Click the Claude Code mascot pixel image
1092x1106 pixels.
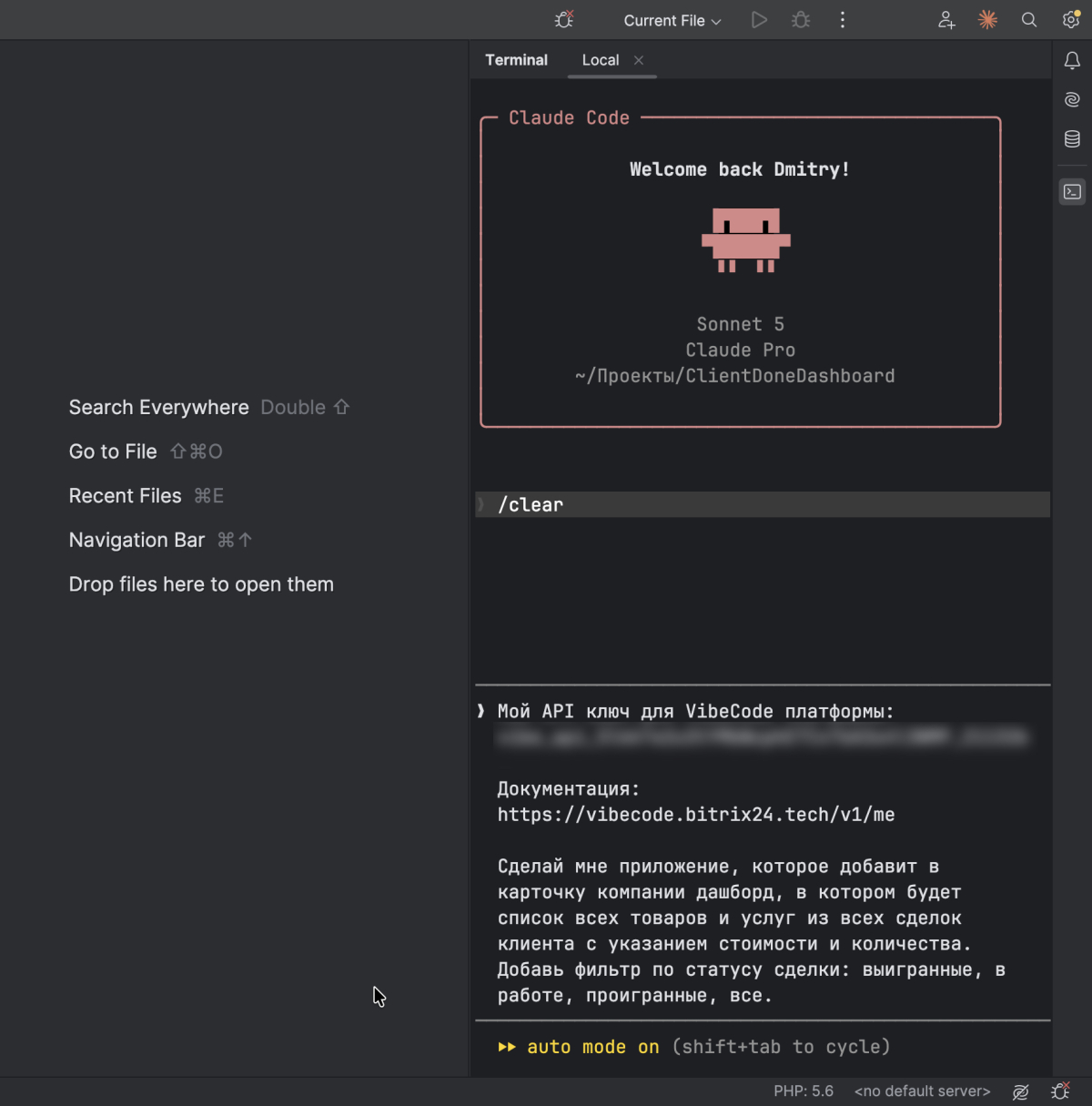pyautogui.click(x=746, y=240)
